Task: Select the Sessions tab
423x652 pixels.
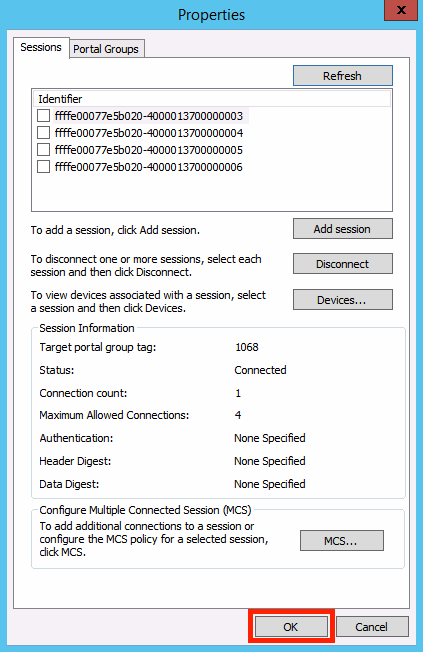Action: (x=41, y=47)
